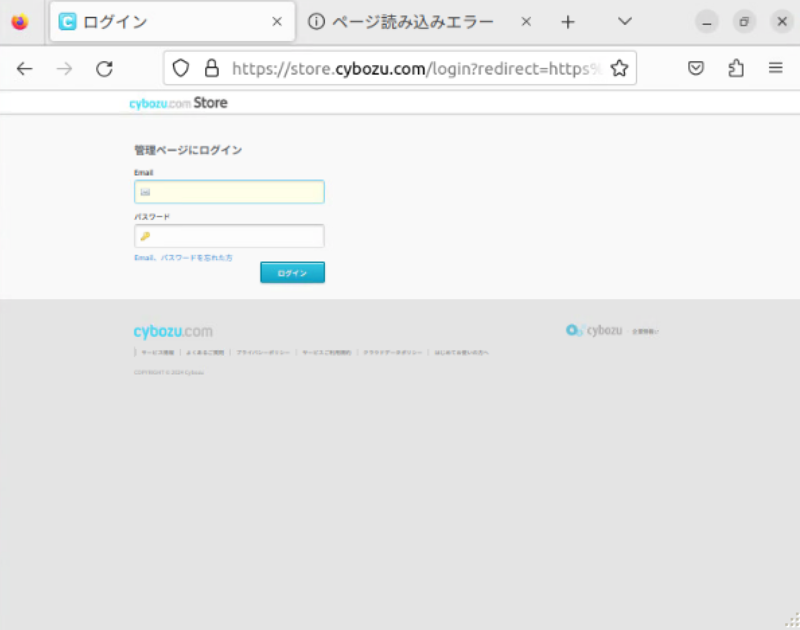Open the サービスご利用規約 footer link
This screenshot has width=800, height=630.
pyautogui.click(x=327, y=352)
